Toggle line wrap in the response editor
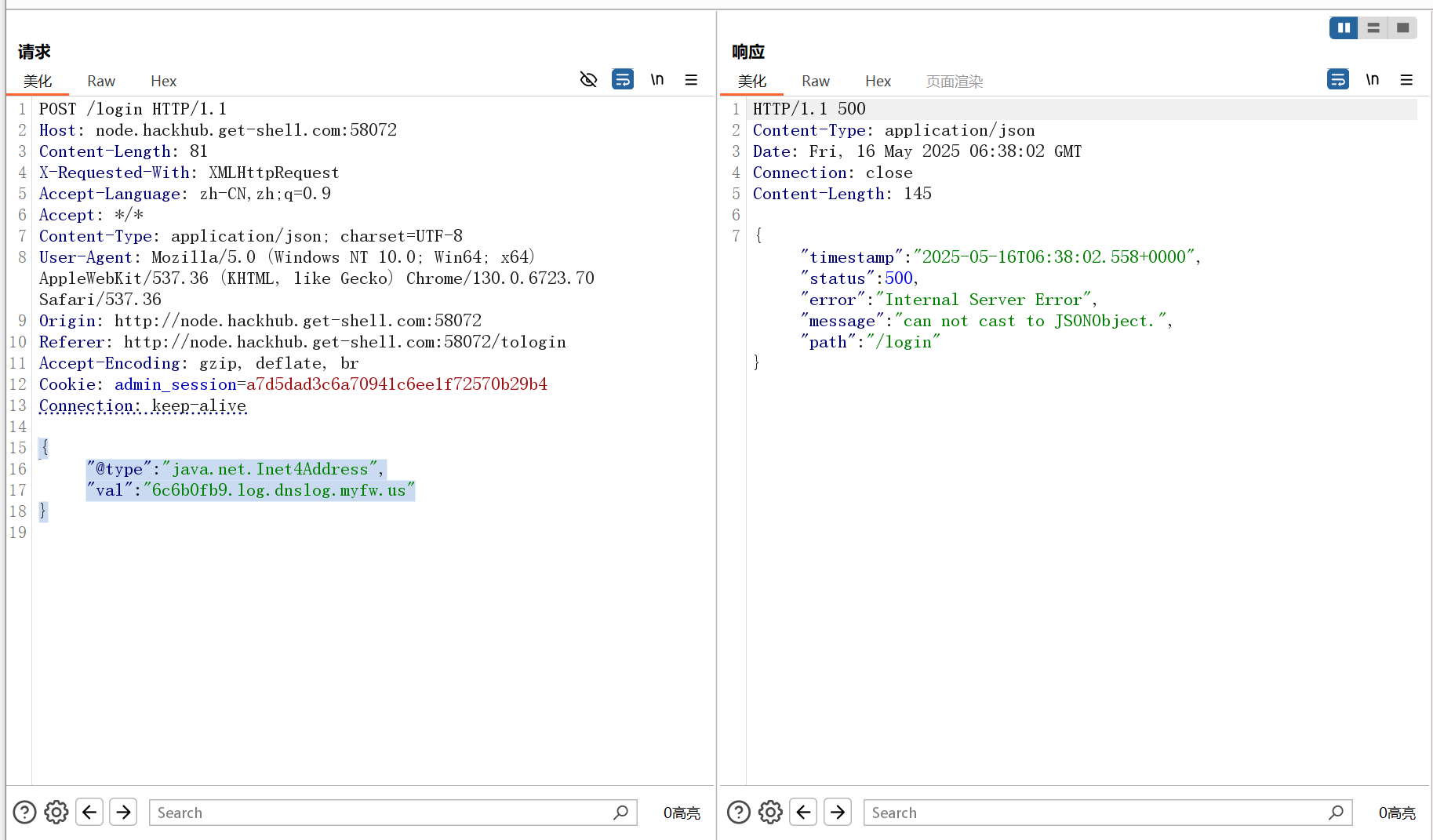The image size is (1433, 840). [x=1338, y=79]
